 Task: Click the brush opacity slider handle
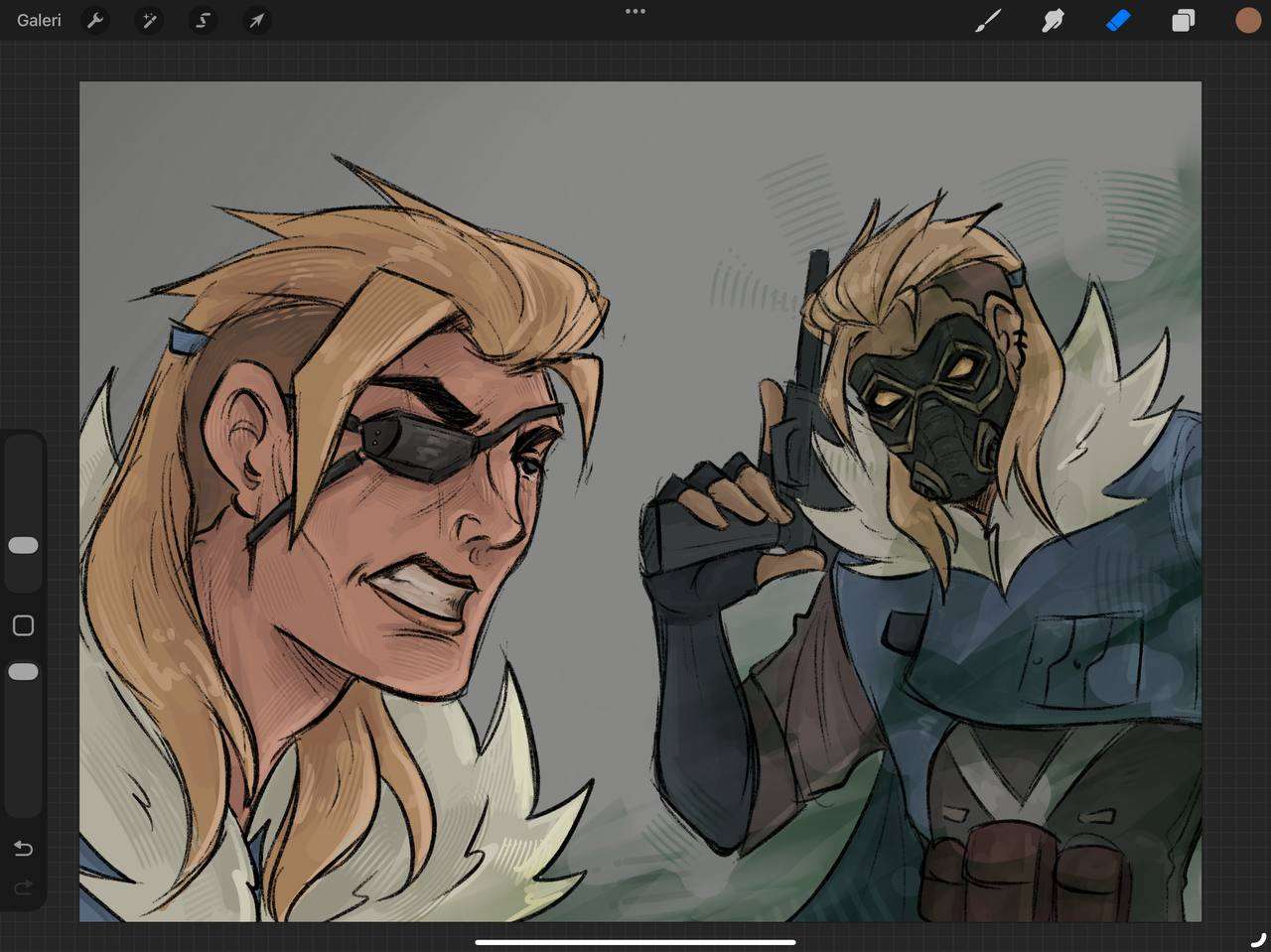point(23,672)
